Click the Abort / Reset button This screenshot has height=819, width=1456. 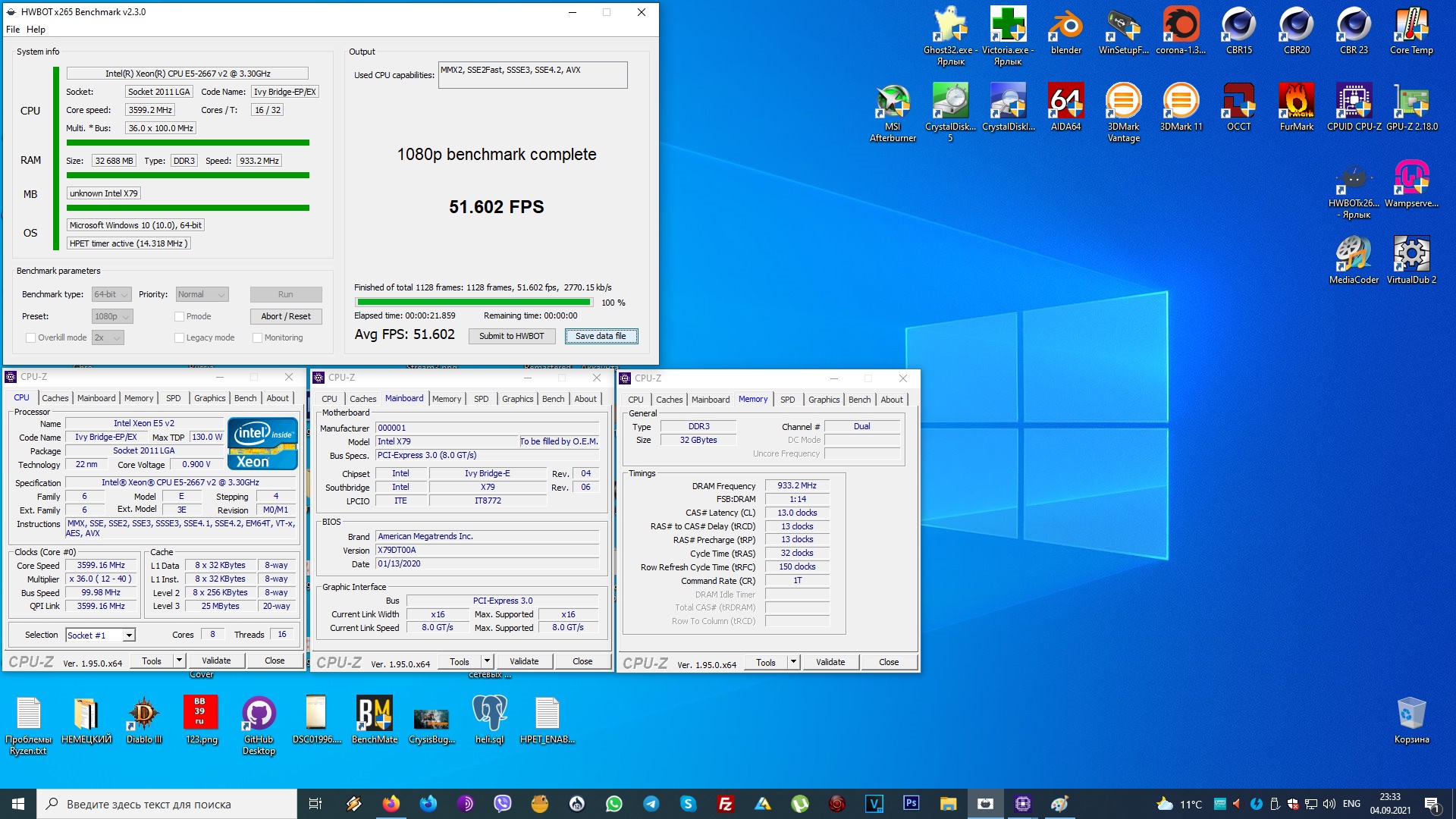[286, 316]
